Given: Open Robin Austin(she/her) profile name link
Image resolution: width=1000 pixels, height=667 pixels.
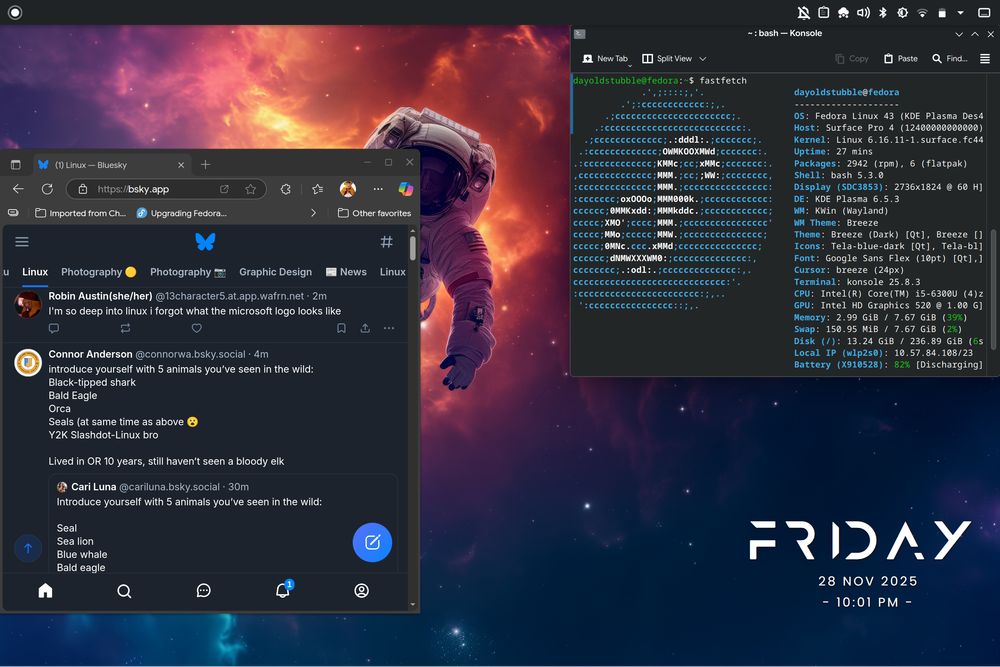Looking at the screenshot, I should tap(100, 296).
